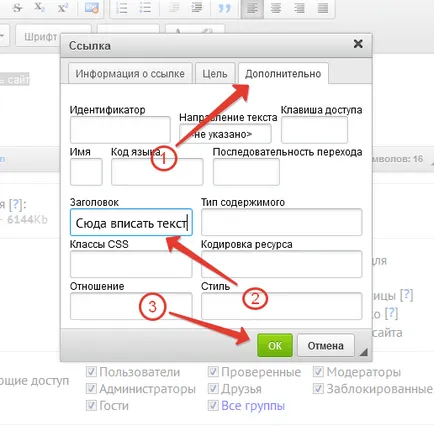Open the Направление текста dropdown
Image resolution: width=434 pixels, height=426 pixels.
coord(225,134)
